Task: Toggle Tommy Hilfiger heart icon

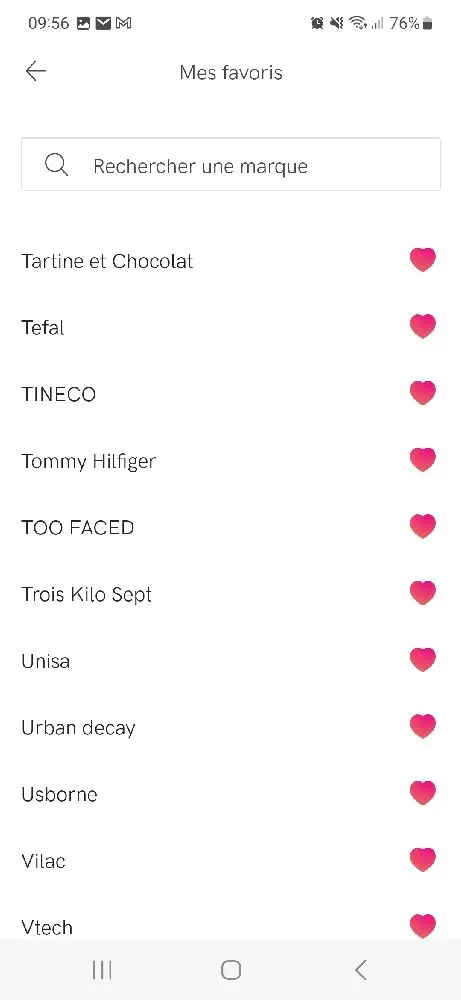Action: click(x=423, y=460)
